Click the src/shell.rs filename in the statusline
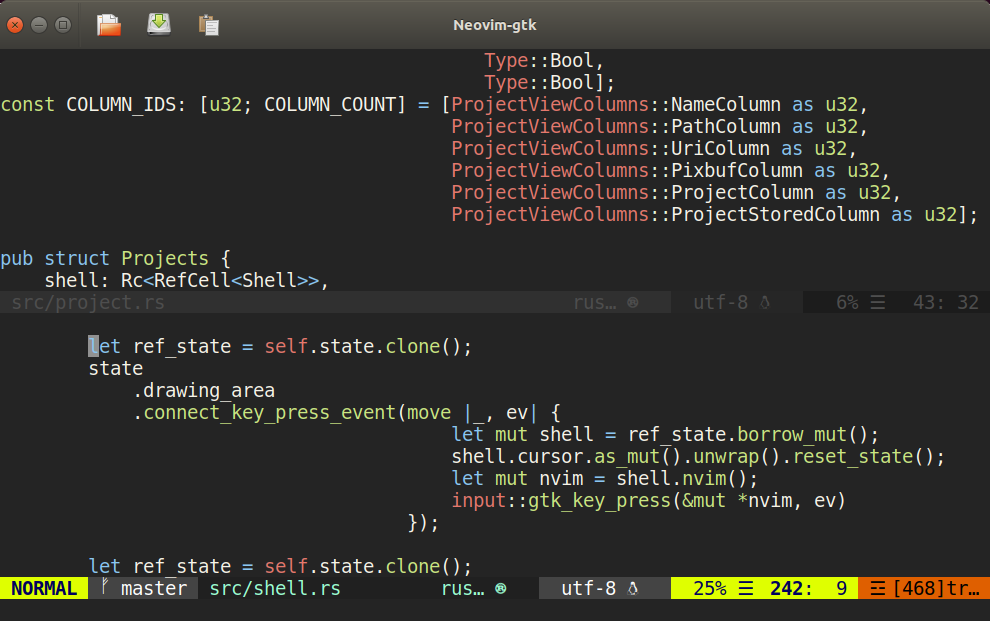990x621 pixels. [275, 589]
